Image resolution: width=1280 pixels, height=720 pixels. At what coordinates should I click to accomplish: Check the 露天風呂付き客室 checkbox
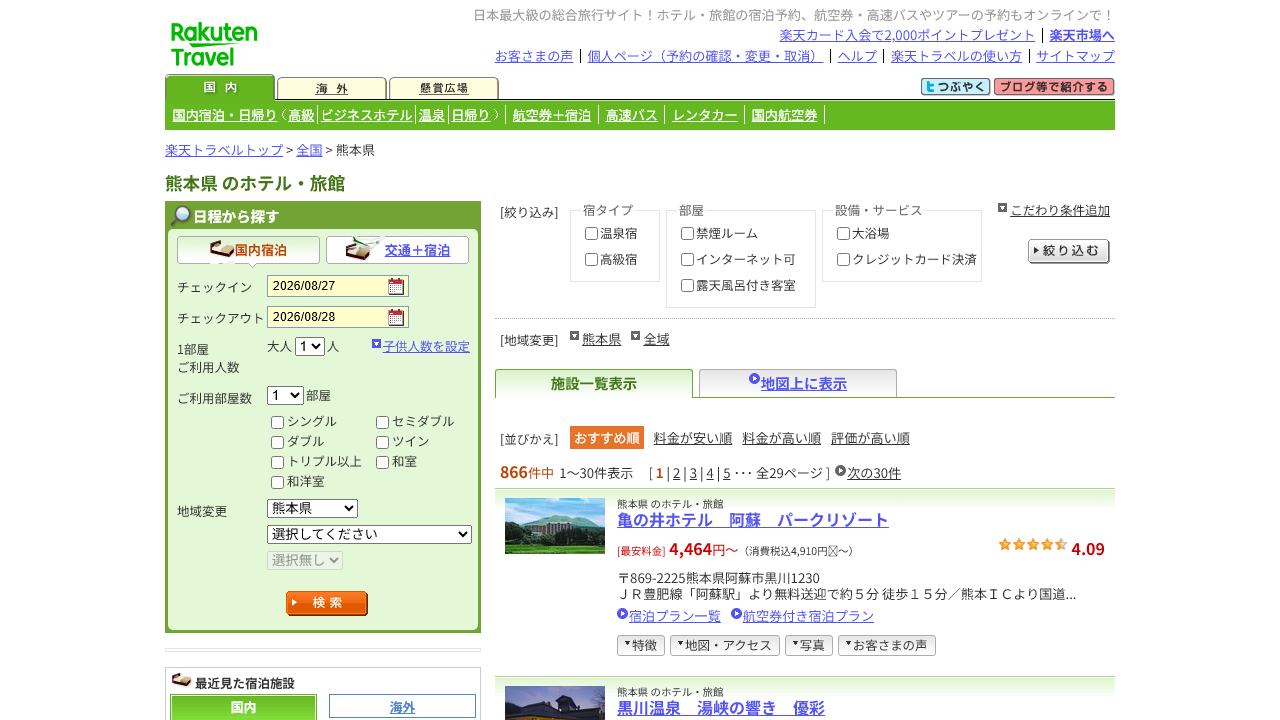[687, 285]
